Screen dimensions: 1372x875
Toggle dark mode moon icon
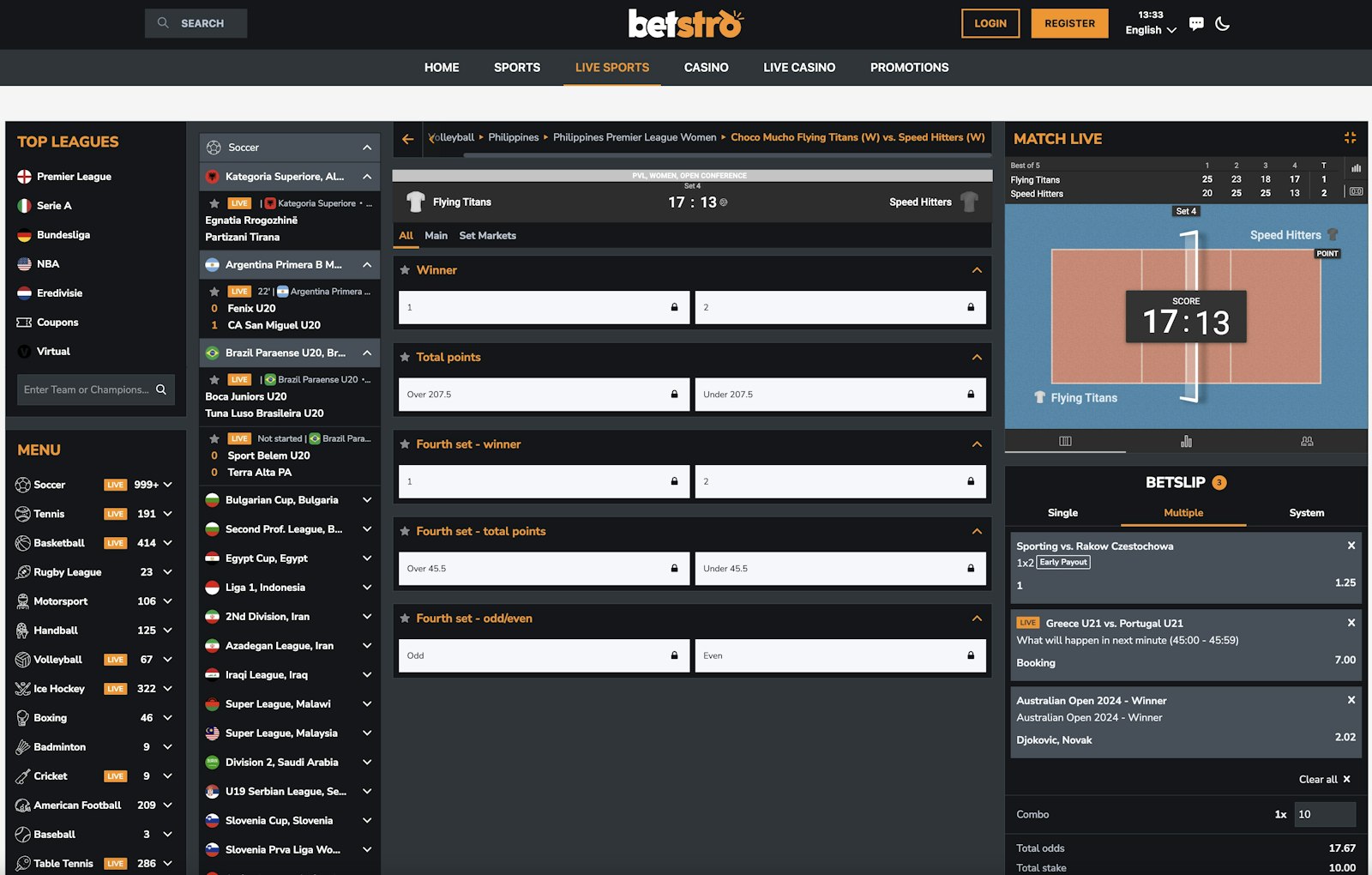1223,24
